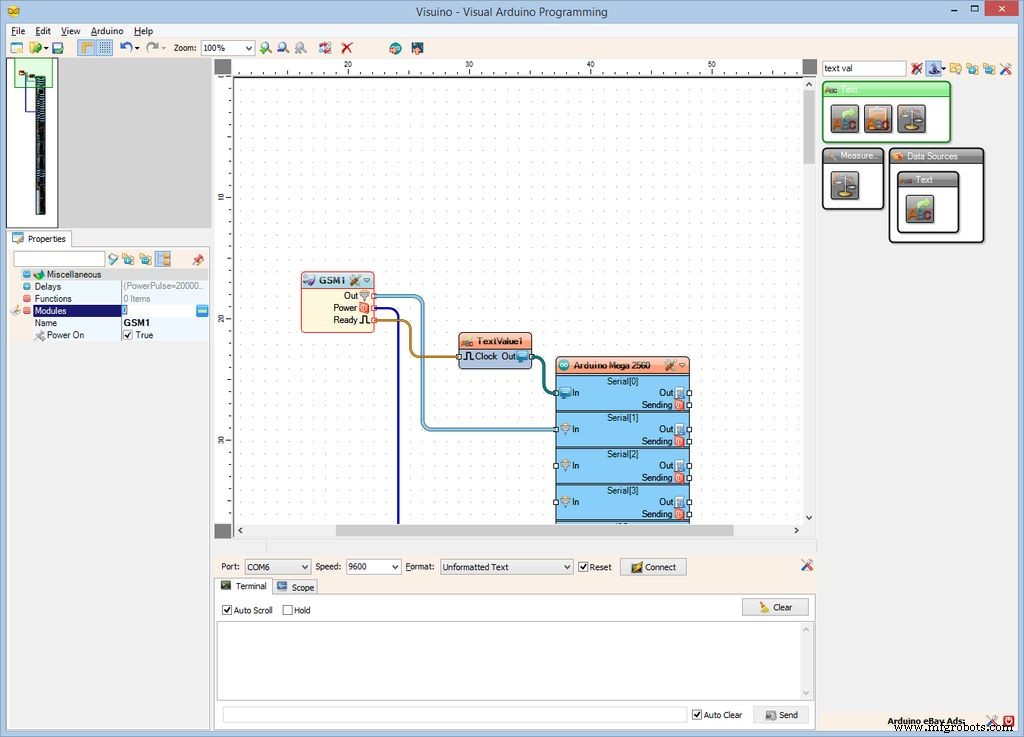Open the Arduino menu
This screenshot has width=1024, height=737.
tap(107, 31)
